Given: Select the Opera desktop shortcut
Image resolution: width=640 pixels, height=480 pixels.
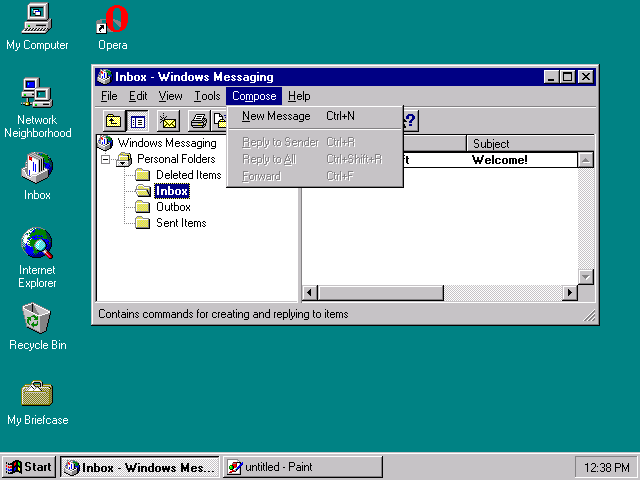Looking at the screenshot, I should click(113, 27).
